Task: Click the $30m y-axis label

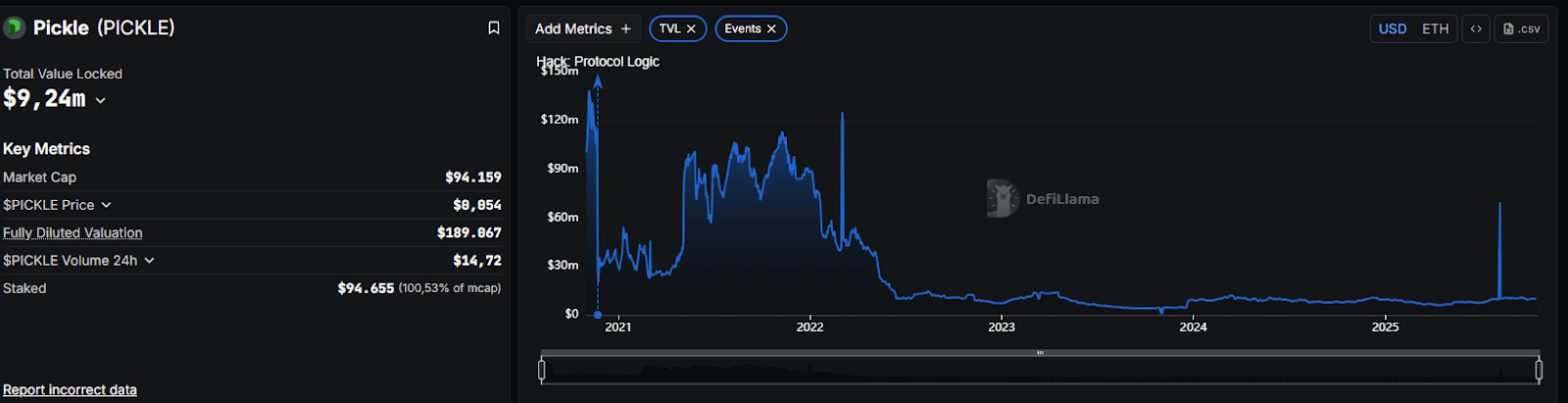Action: pos(563,265)
